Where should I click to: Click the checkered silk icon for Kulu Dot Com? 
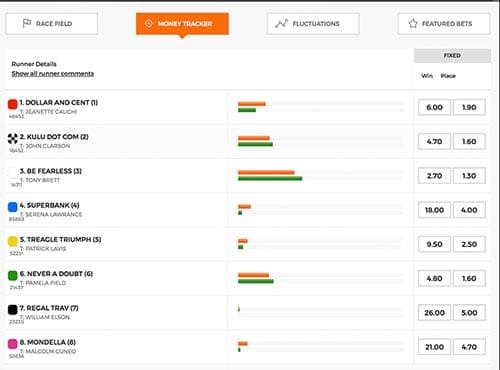(x=13, y=139)
